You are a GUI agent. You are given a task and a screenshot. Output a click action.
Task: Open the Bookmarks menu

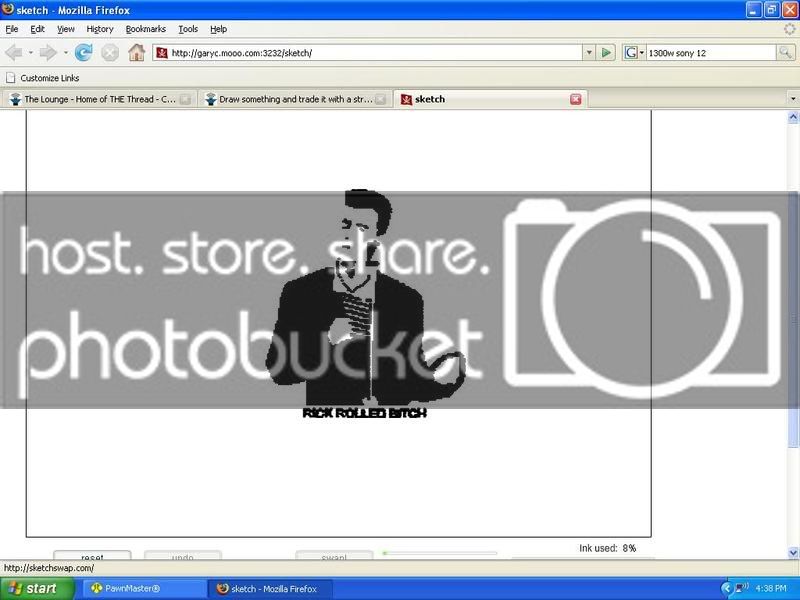145,29
